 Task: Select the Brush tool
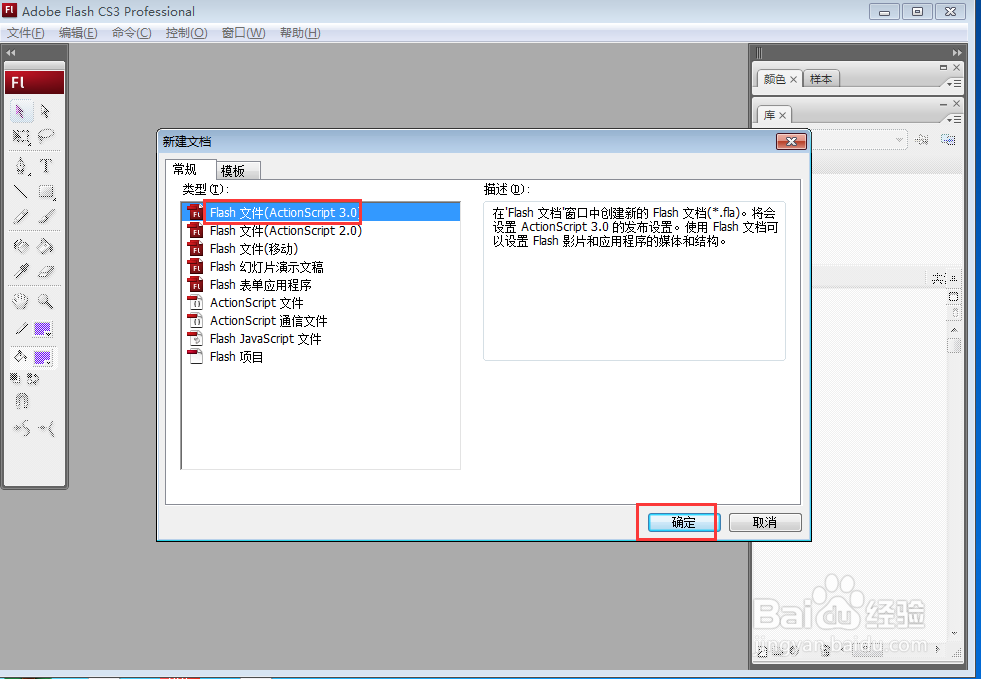click(45, 217)
